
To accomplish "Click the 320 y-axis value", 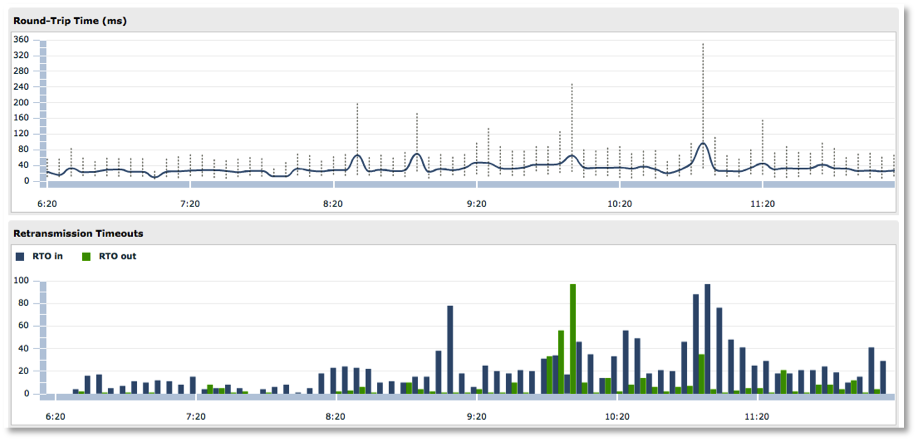I will tap(22, 56).
